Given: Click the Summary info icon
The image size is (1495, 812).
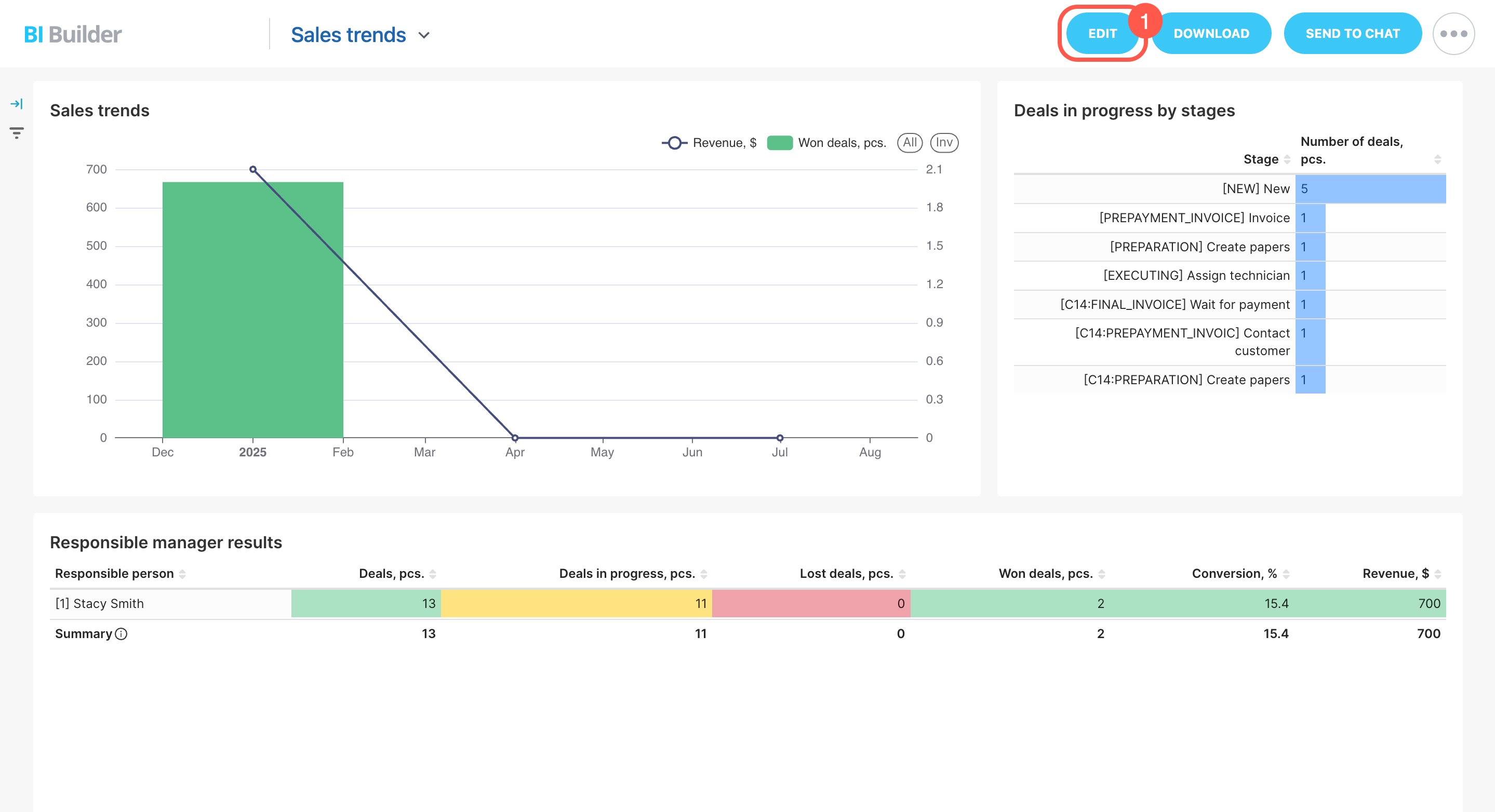Looking at the screenshot, I should [x=122, y=633].
